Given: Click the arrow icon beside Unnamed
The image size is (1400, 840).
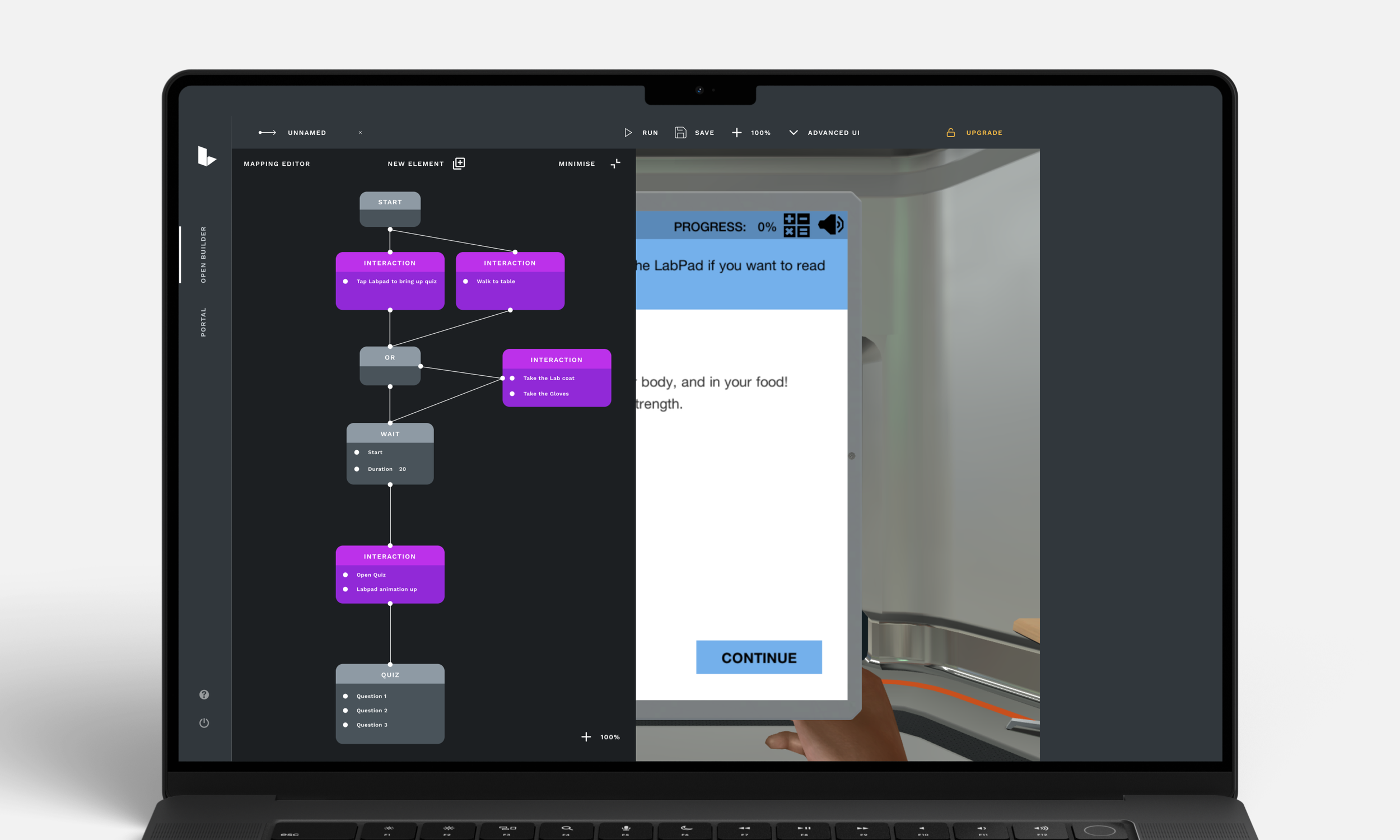Looking at the screenshot, I should pyautogui.click(x=267, y=133).
